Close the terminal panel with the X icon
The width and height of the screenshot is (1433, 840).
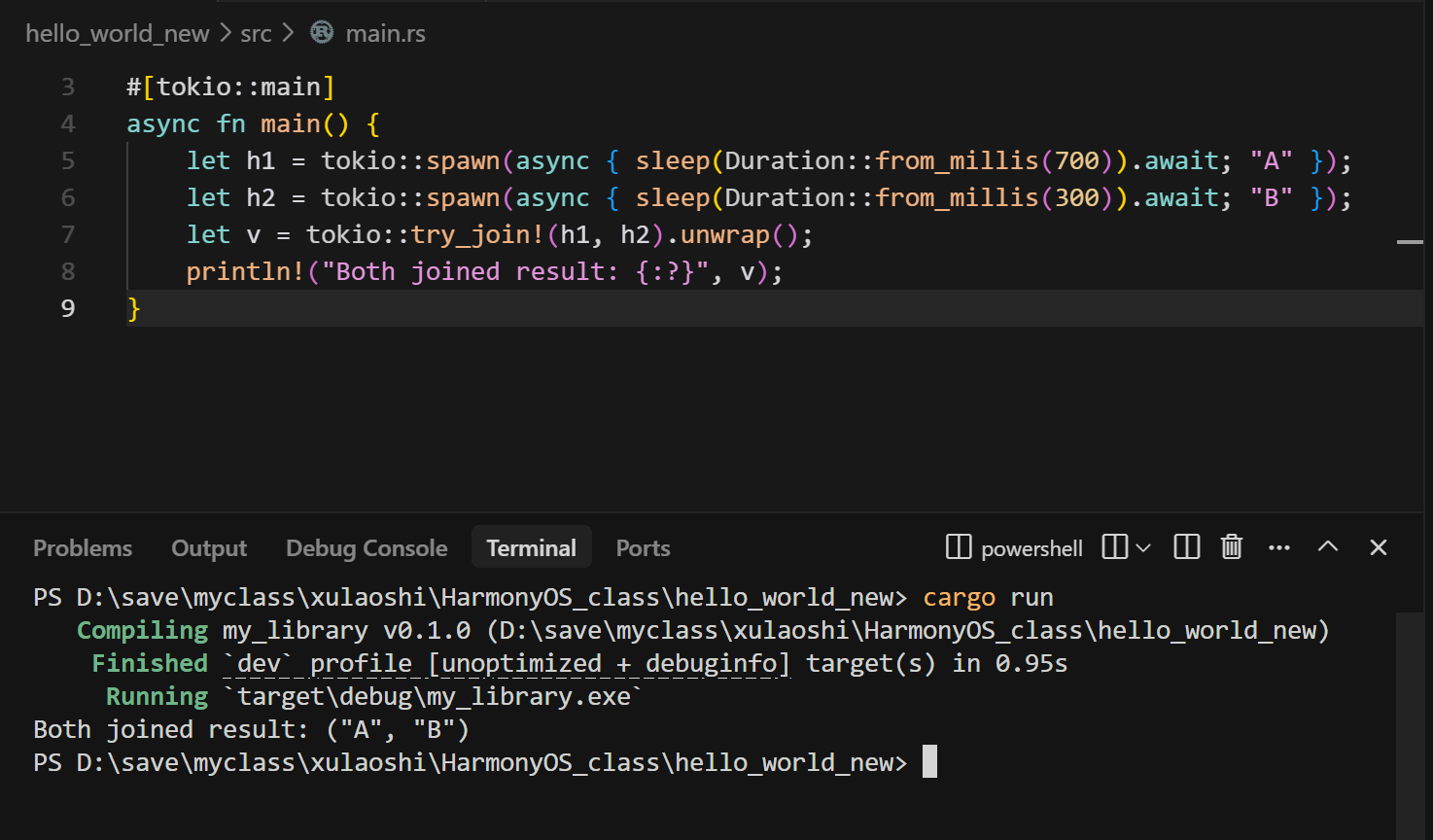click(1378, 547)
